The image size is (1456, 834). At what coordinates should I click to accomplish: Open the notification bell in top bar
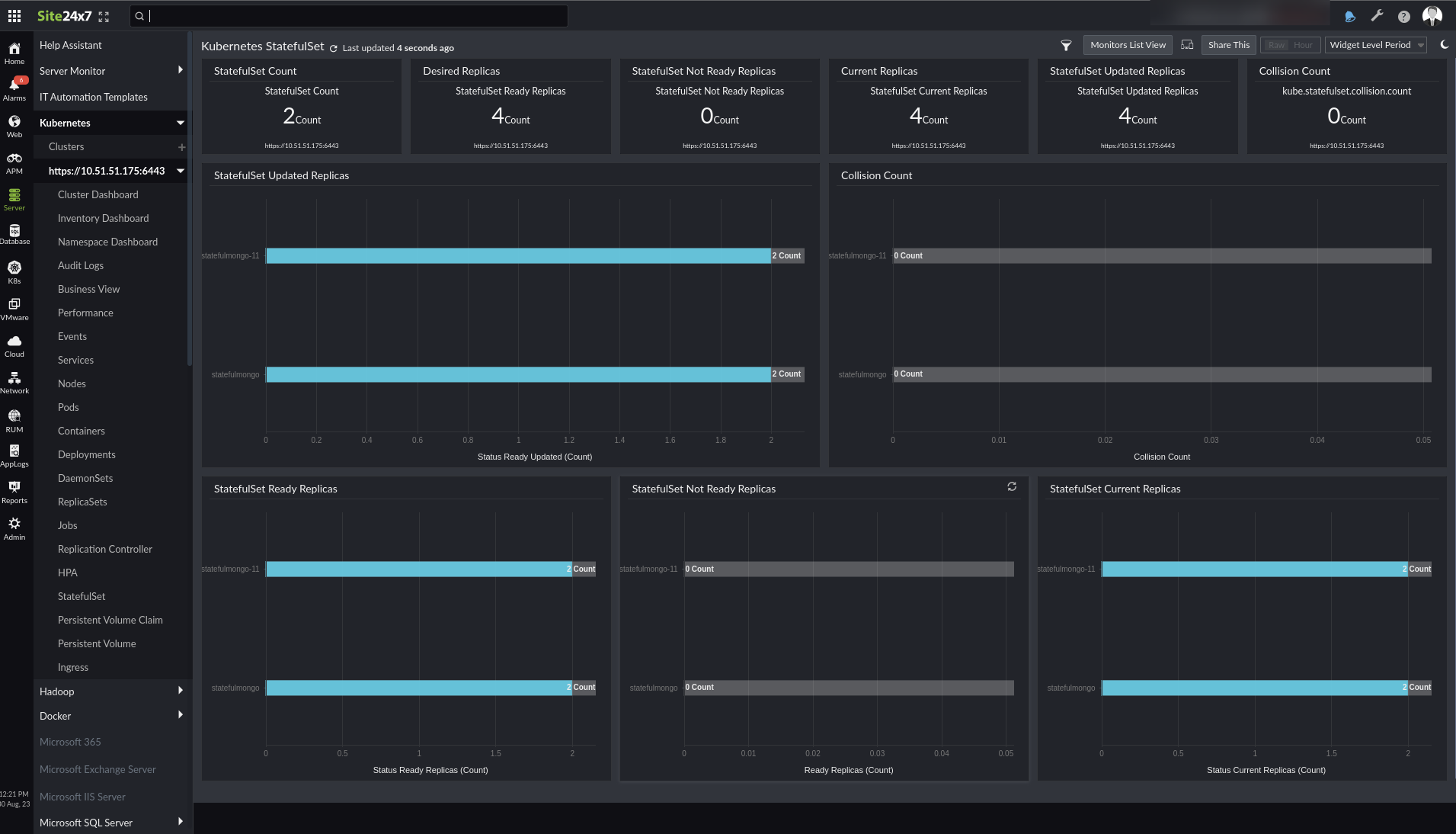pyautogui.click(x=1349, y=15)
